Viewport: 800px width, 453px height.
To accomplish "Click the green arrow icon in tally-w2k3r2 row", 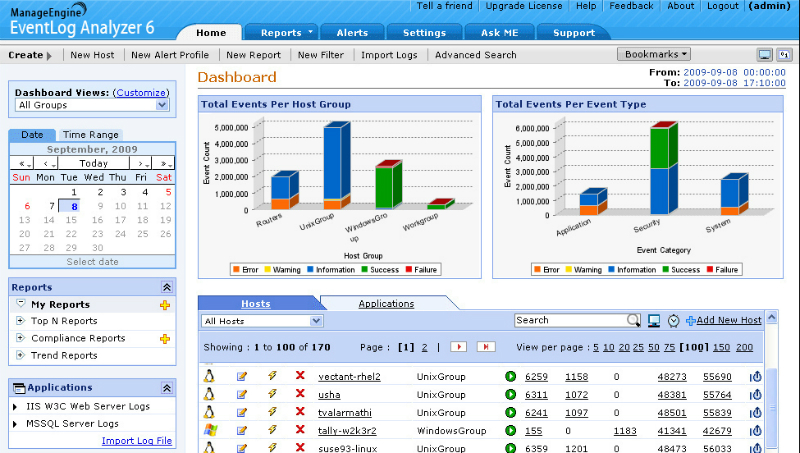I will (x=510, y=429).
